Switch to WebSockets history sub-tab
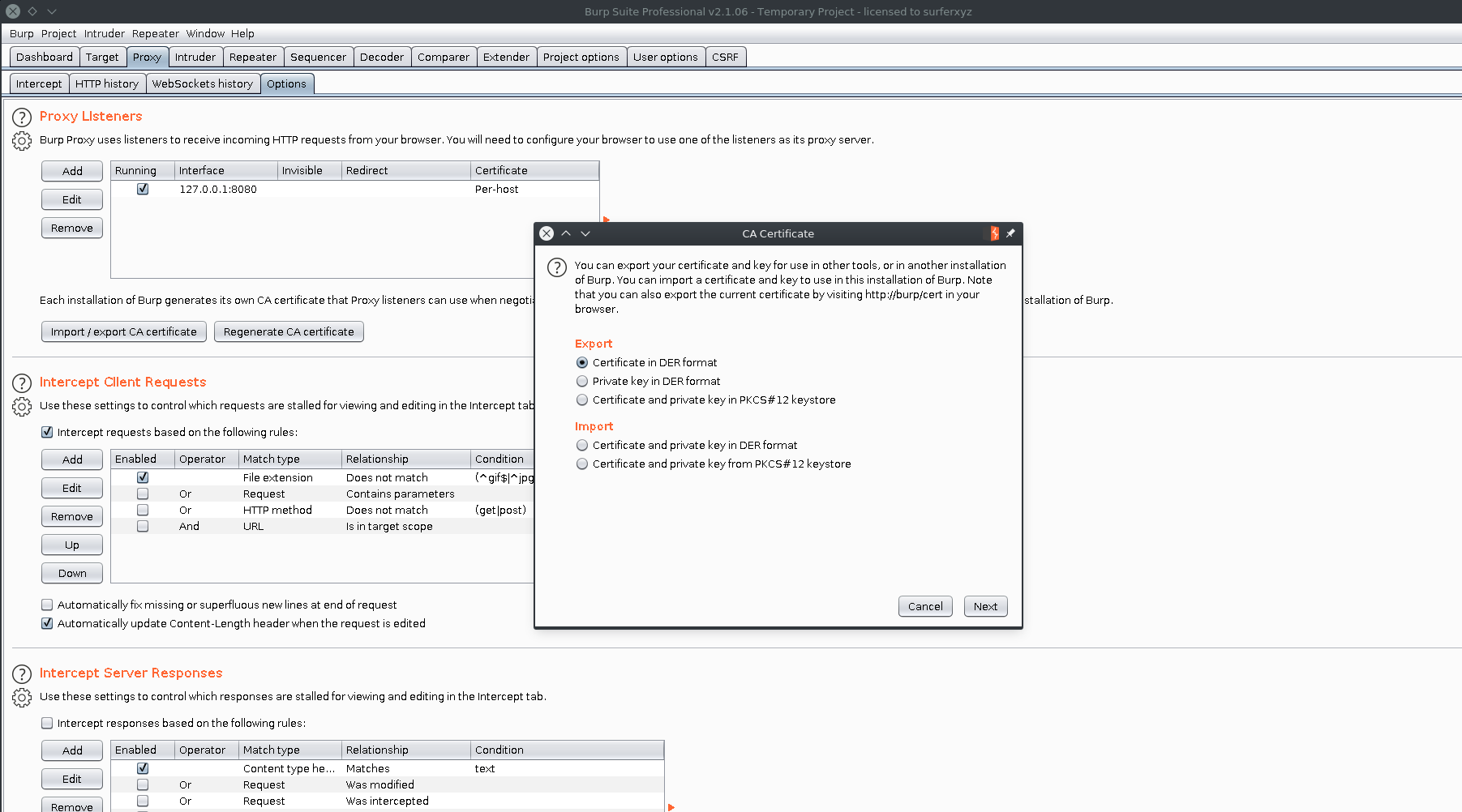1462x812 pixels. (203, 83)
